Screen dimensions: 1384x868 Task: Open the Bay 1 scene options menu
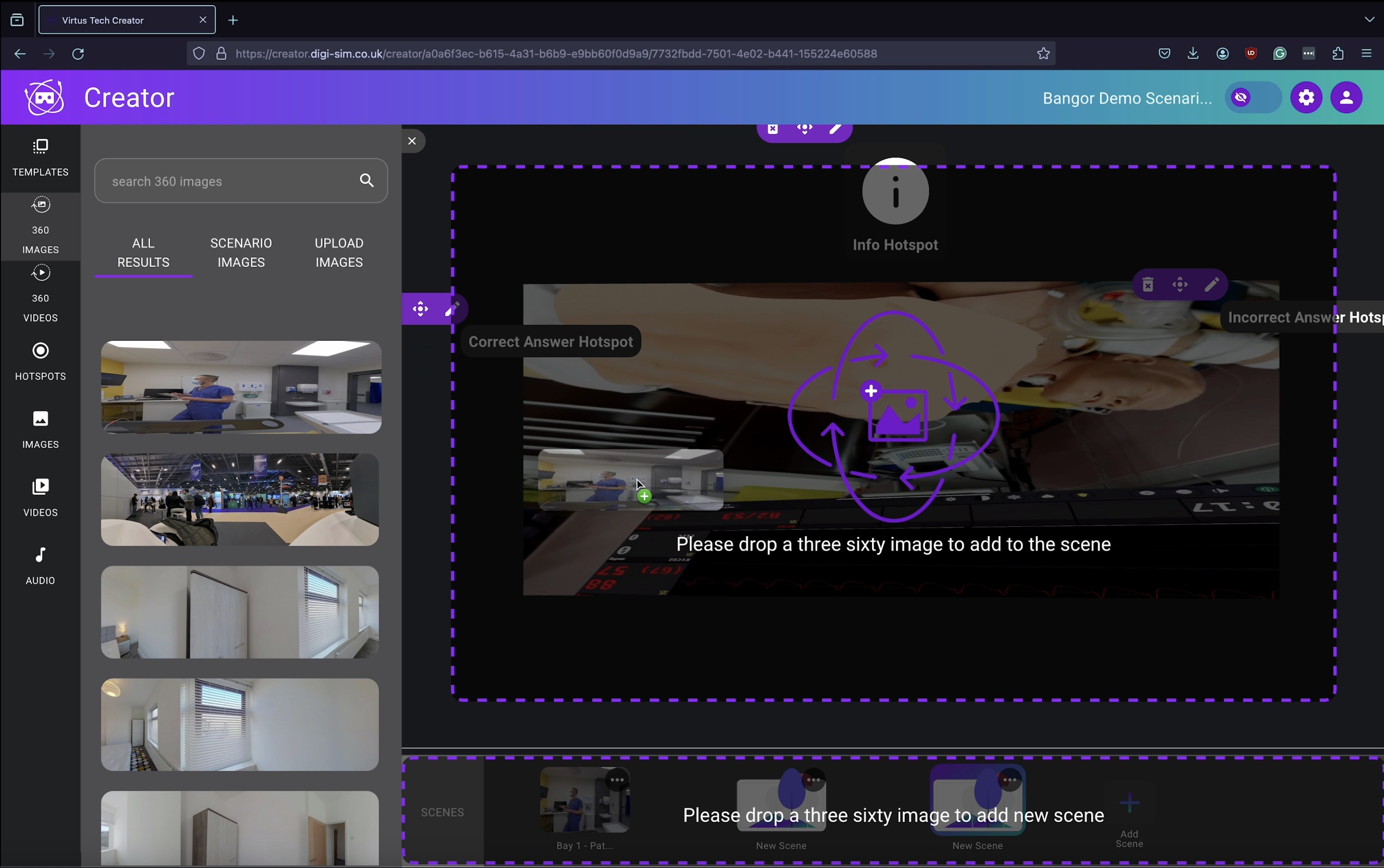617,780
